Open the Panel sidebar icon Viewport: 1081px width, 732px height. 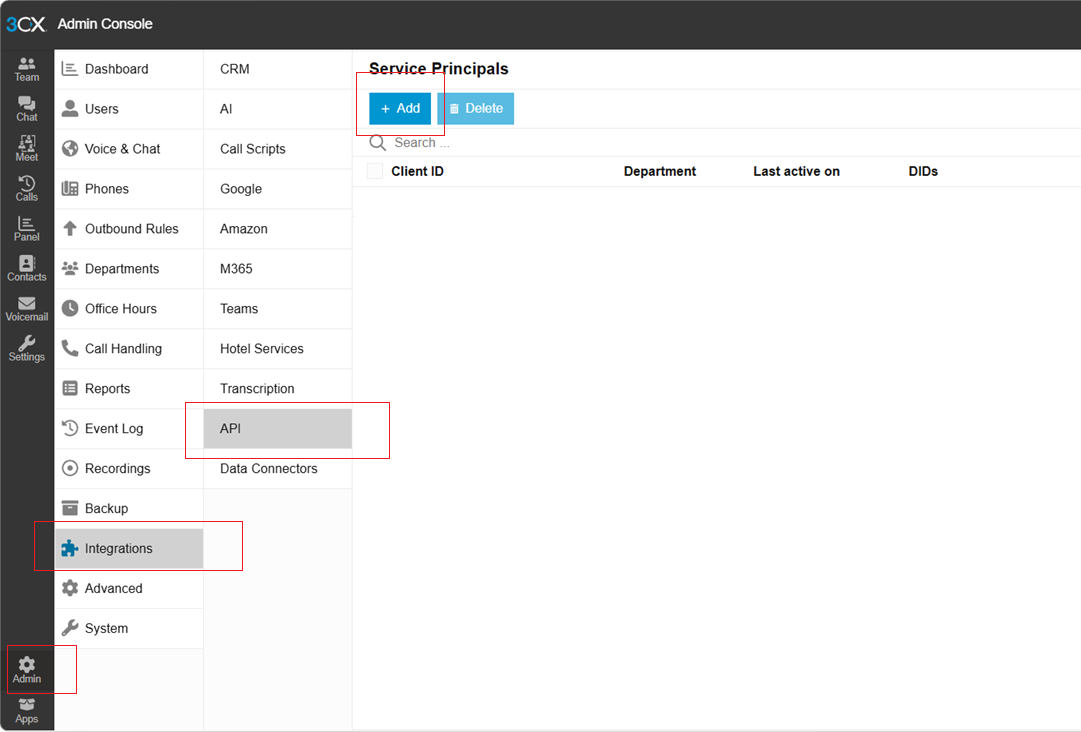(x=27, y=229)
